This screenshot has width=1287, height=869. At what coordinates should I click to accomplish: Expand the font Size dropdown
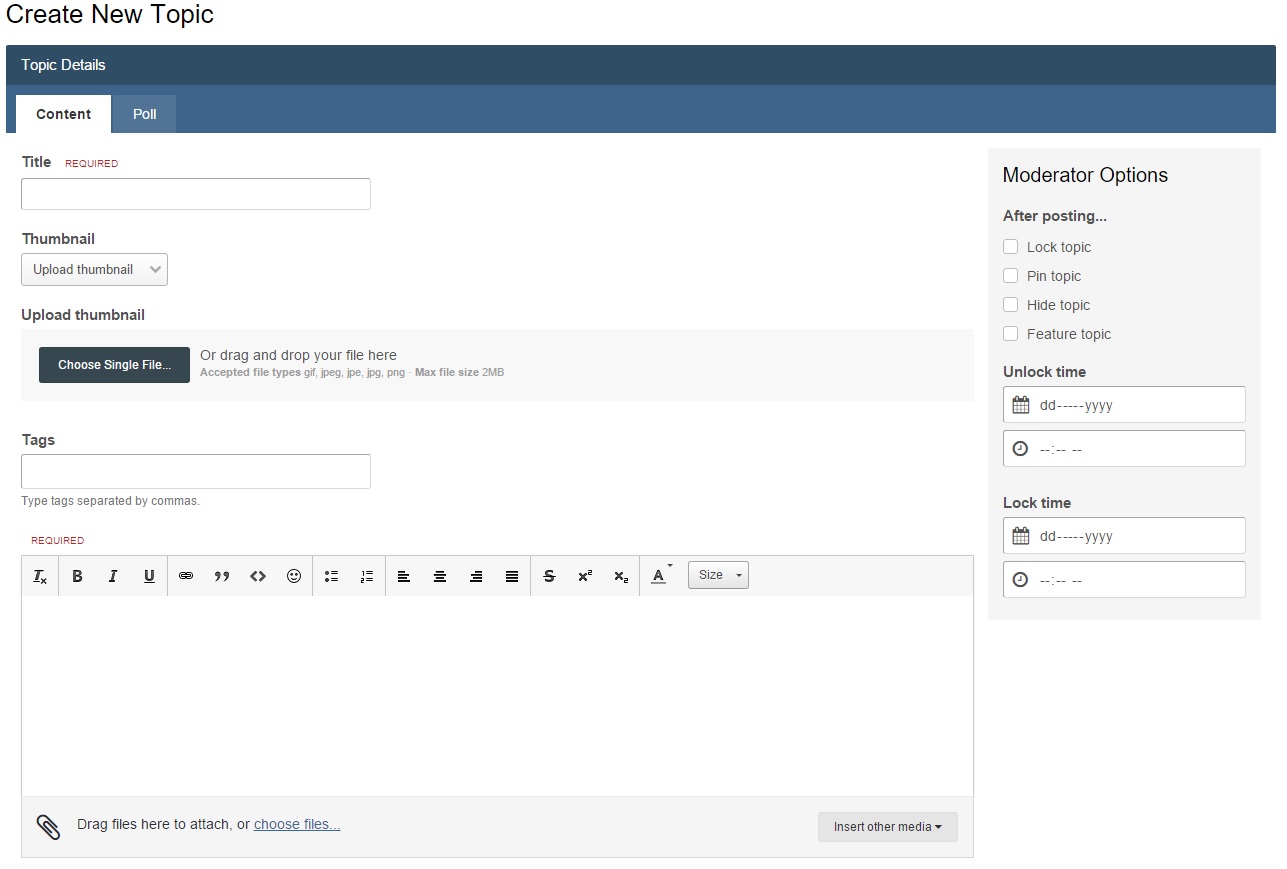(x=718, y=575)
